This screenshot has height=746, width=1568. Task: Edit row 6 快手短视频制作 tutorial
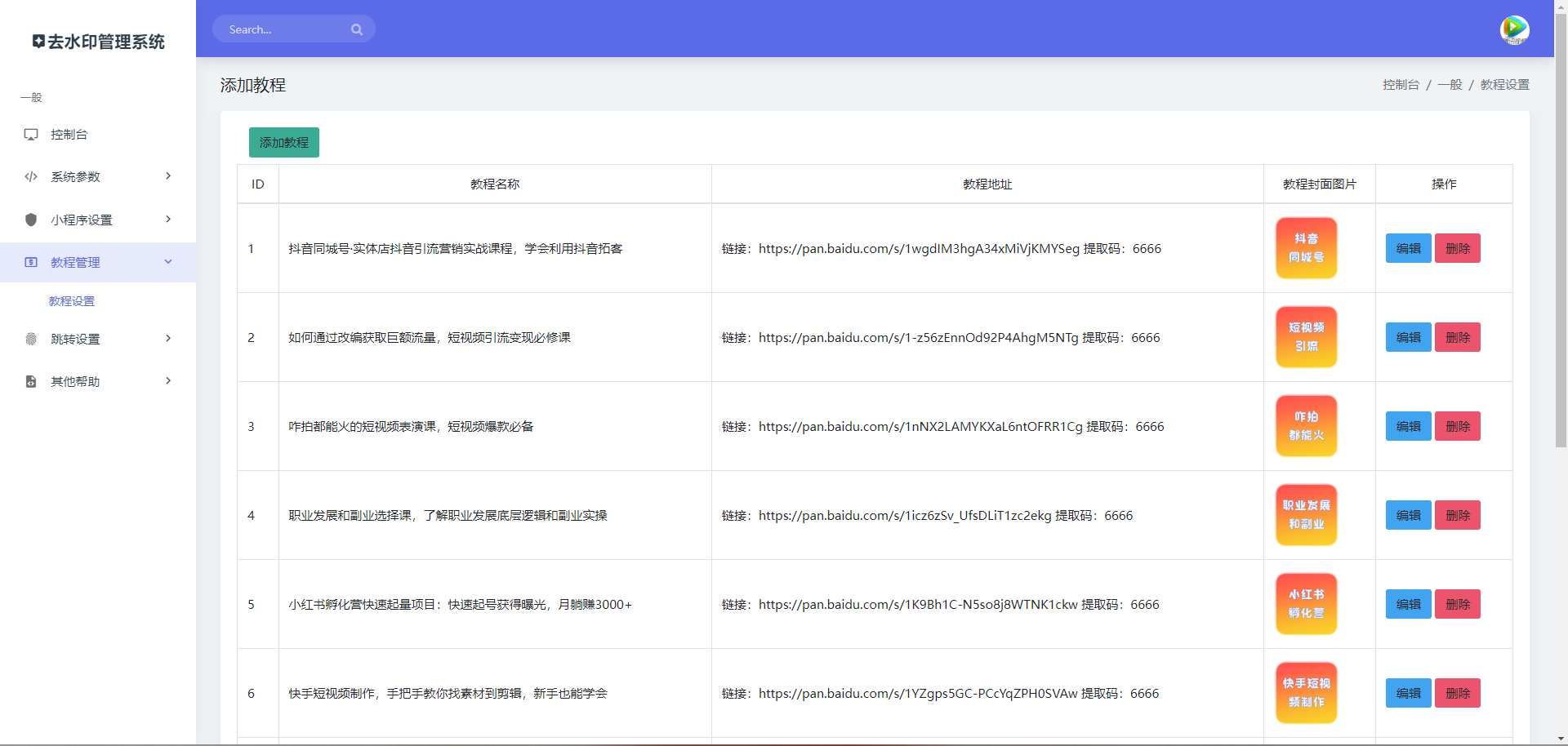tap(1408, 693)
